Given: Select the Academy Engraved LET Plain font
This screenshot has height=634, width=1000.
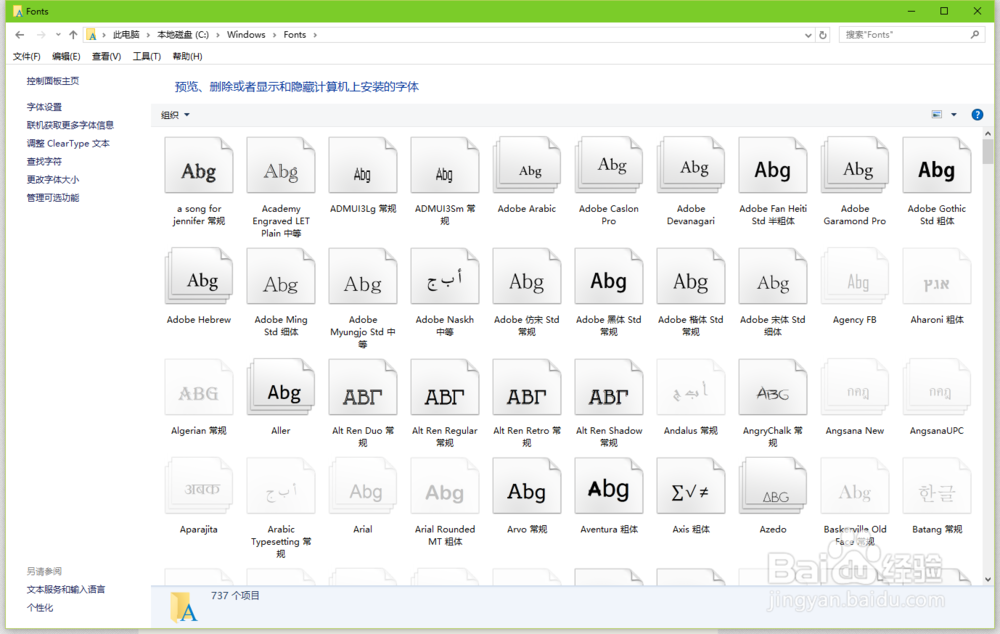Looking at the screenshot, I should coord(281,165).
